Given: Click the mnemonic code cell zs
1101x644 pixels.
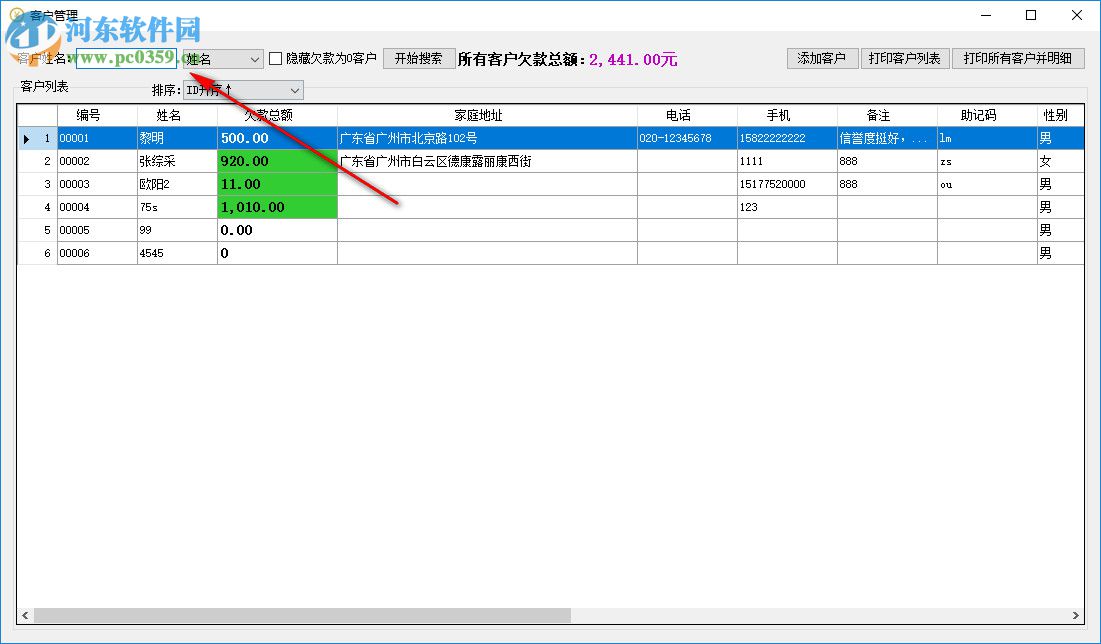Looking at the screenshot, I should [987, 162].
